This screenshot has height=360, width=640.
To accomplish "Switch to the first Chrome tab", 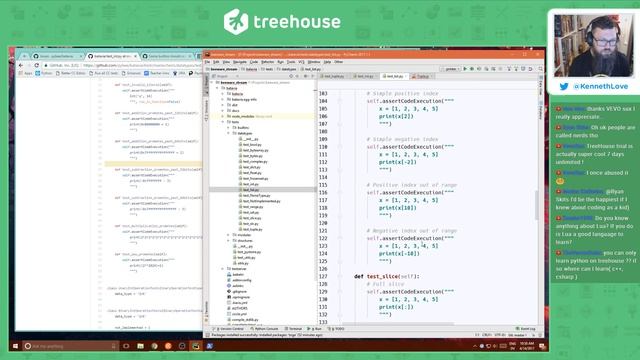I will click(57, 56).
